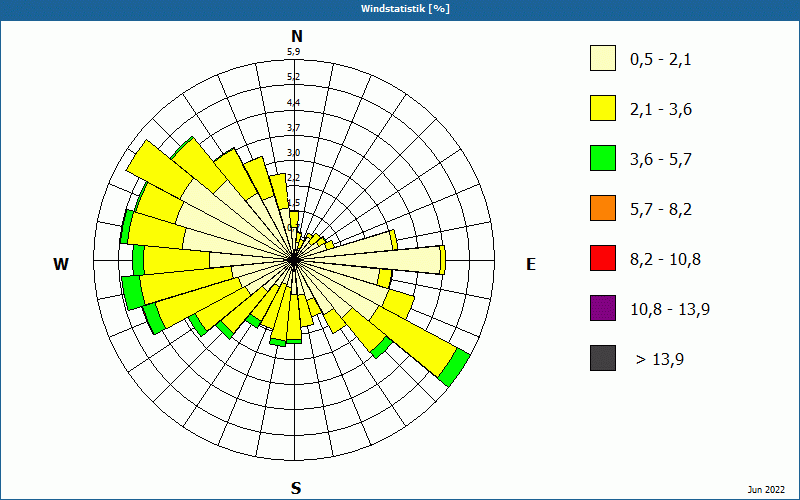Click the center point of the wind rose
This screenshot has height=500, width=800.
(x=294, y=260)
